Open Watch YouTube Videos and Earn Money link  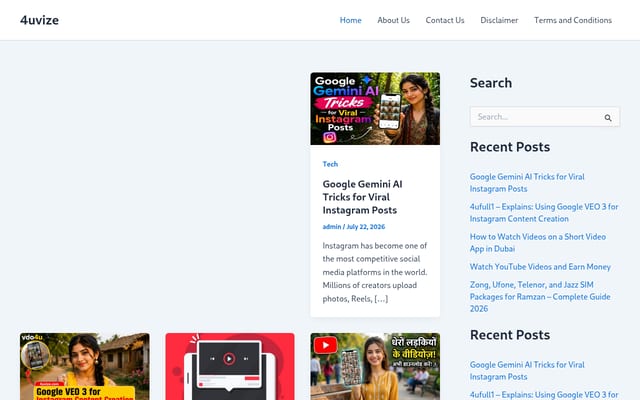[x=540, y=267]
